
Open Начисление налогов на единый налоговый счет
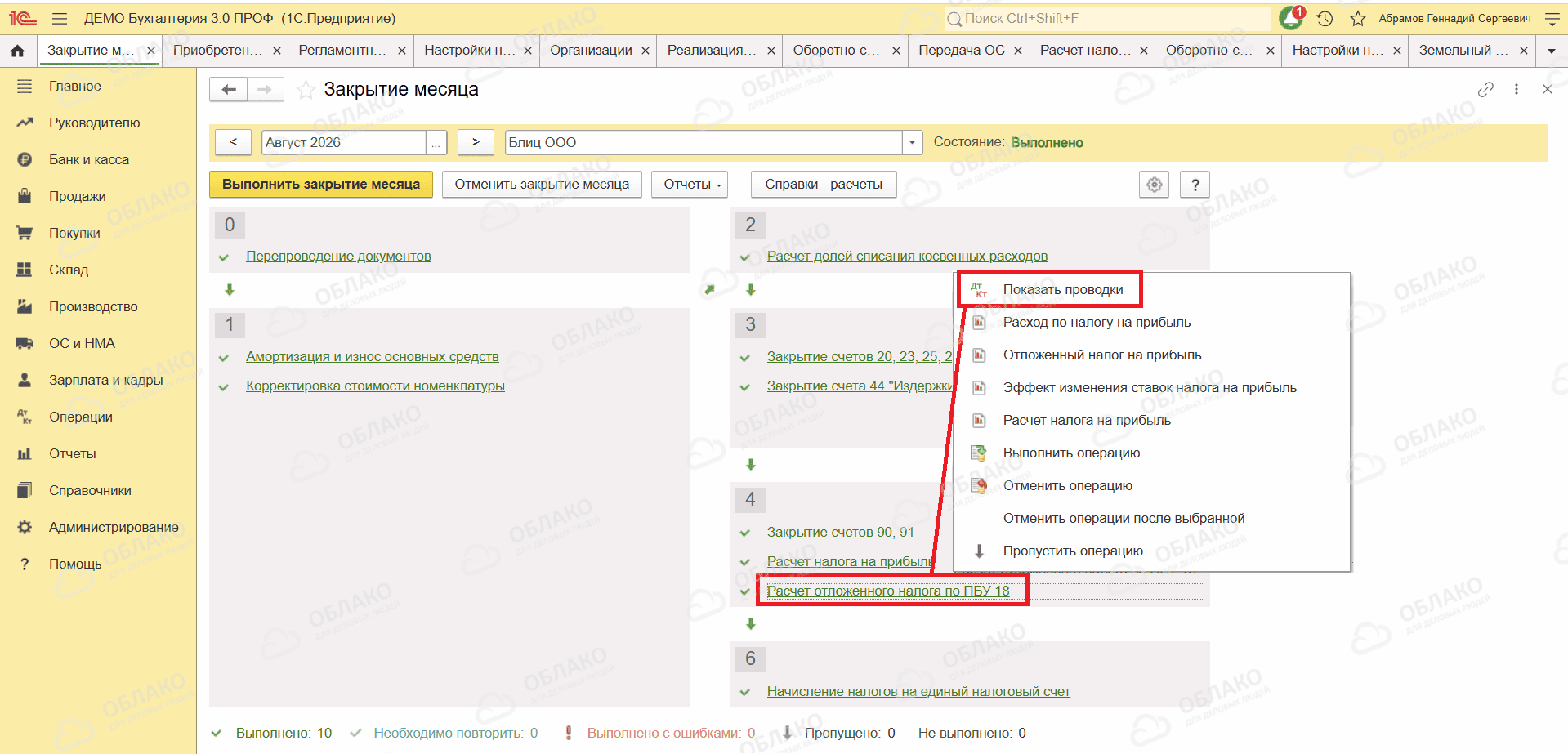pos(918,692)
